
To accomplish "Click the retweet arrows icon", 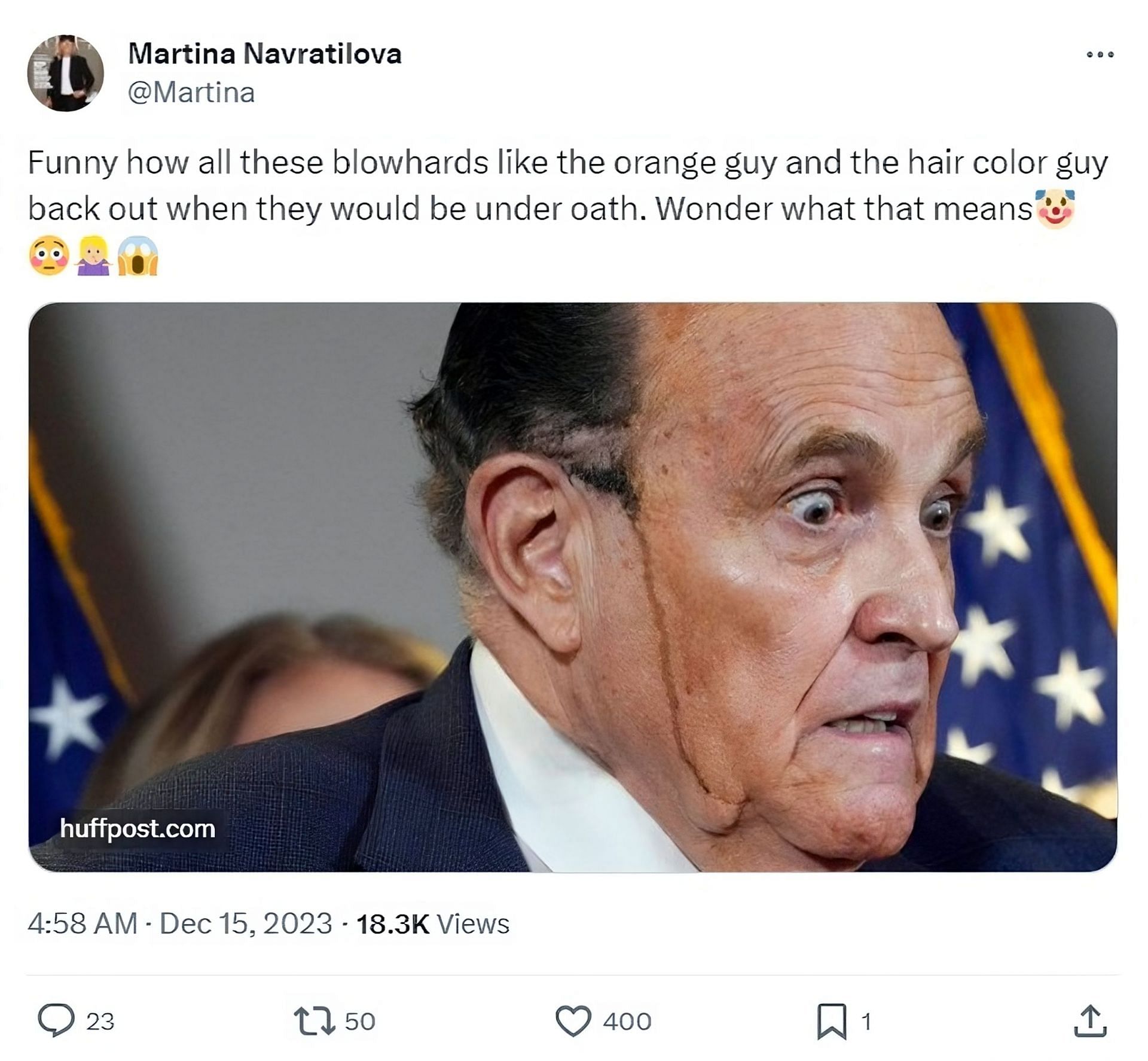I will (314, 1020).
